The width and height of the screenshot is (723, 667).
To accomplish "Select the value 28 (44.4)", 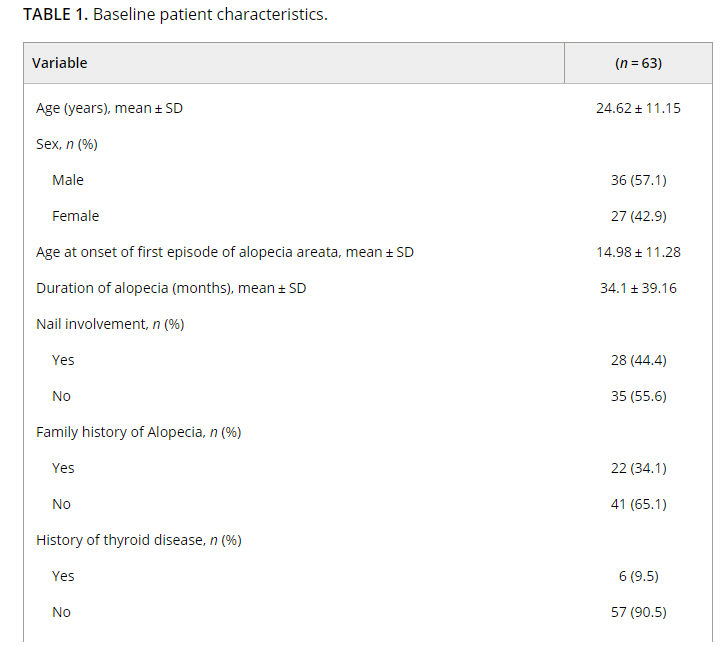I will [x=639, y=360].
